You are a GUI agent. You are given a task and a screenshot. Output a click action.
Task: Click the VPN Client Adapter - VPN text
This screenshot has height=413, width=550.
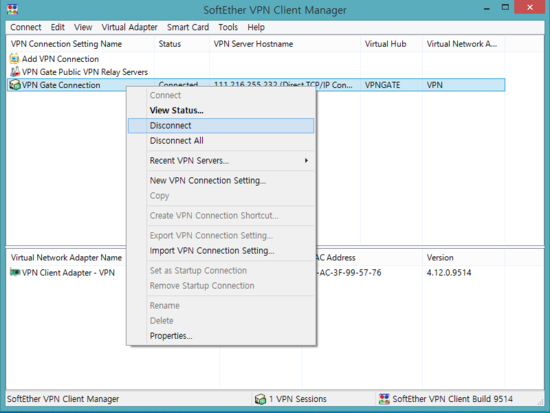[68, 273]
